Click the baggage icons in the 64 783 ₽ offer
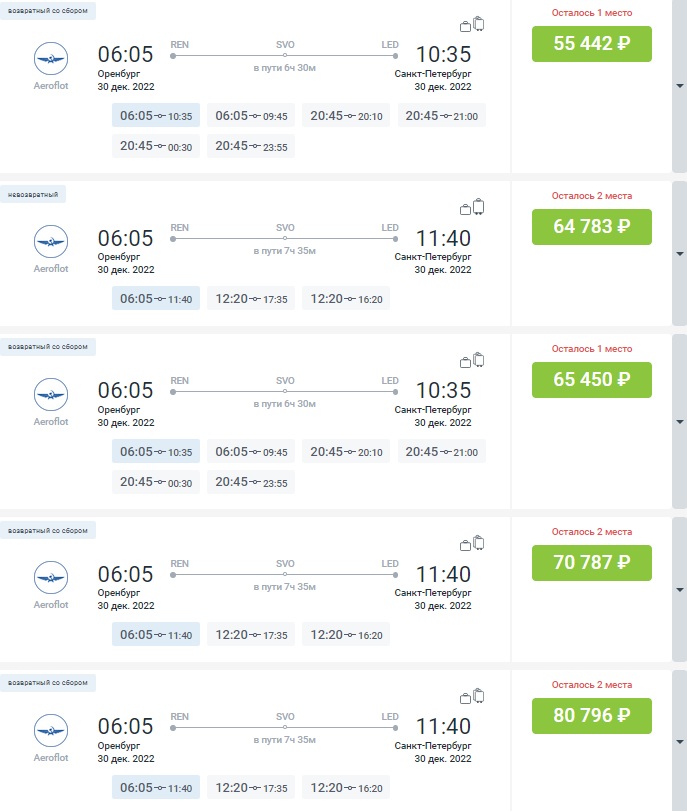This screenshot has width=687, height=811. click(472, 208)
